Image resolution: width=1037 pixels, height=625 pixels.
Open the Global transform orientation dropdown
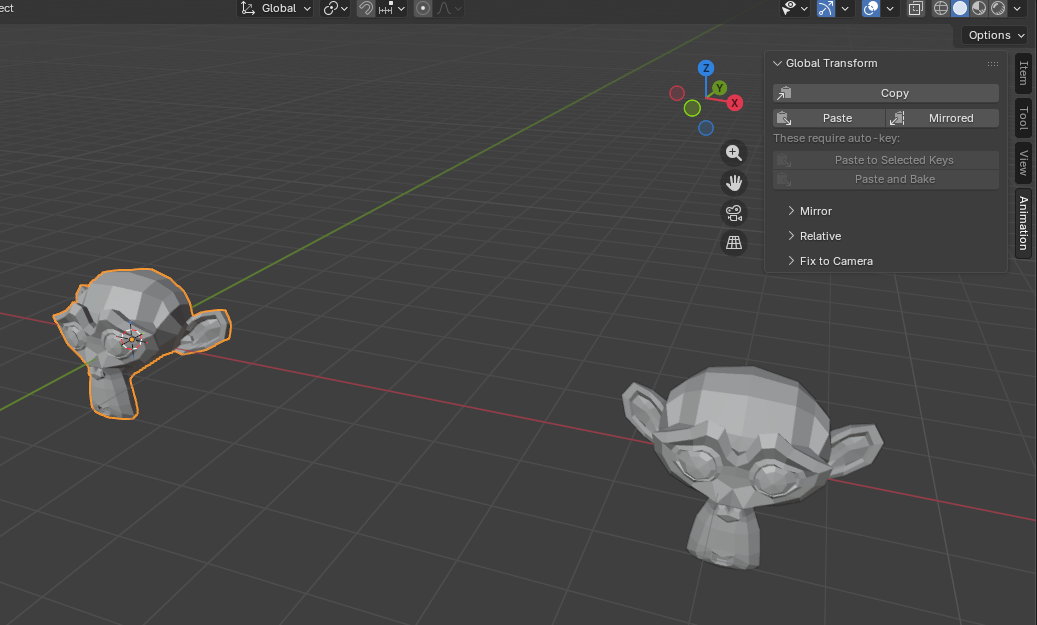tap(275, 9)
